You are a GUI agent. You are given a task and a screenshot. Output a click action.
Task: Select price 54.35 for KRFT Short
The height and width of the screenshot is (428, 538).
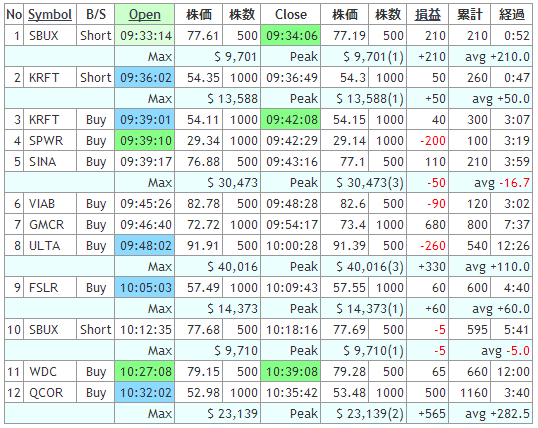(203, 78)
